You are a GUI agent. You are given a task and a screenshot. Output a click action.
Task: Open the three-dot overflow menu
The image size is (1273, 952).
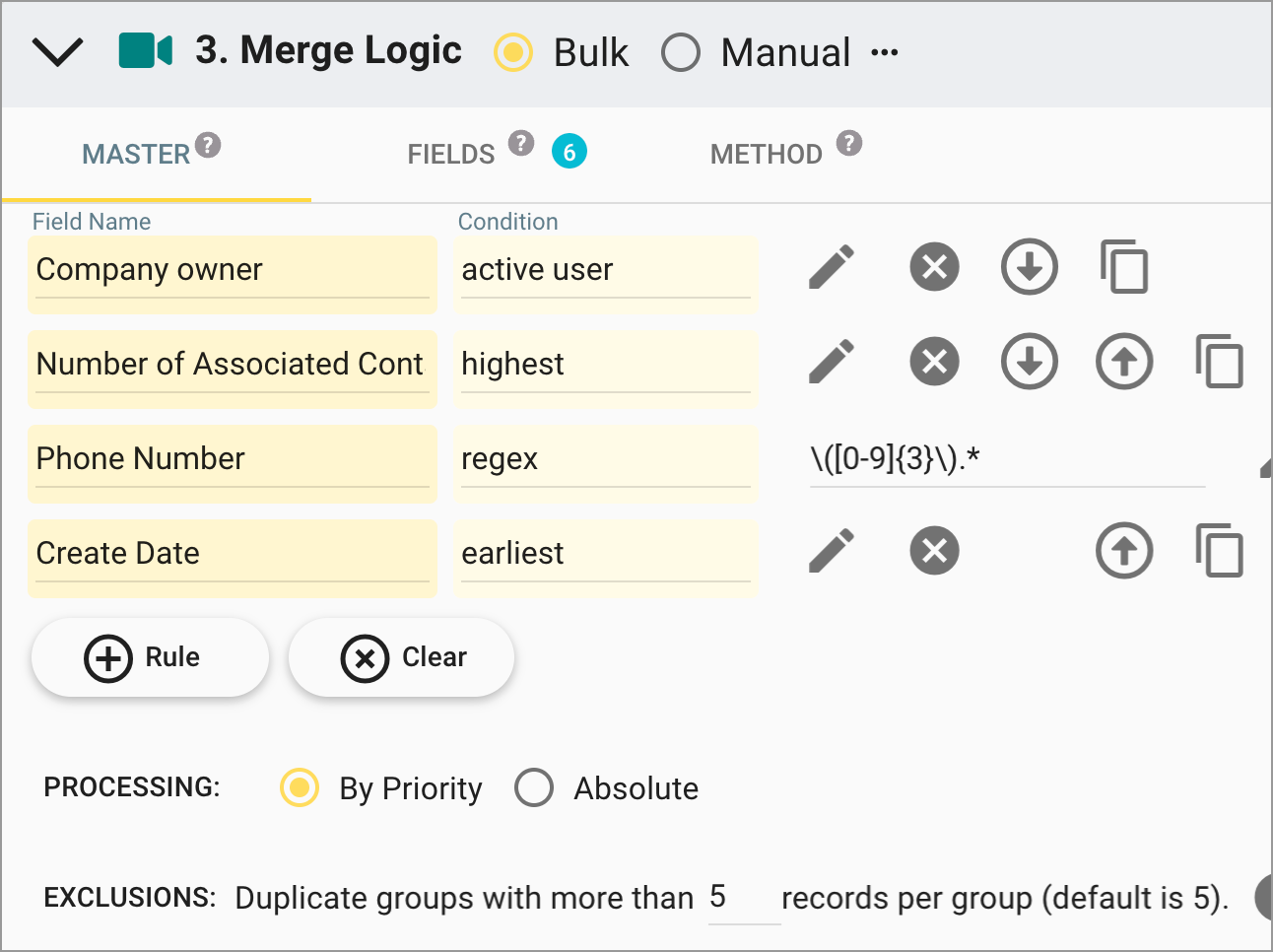[884, 52]
